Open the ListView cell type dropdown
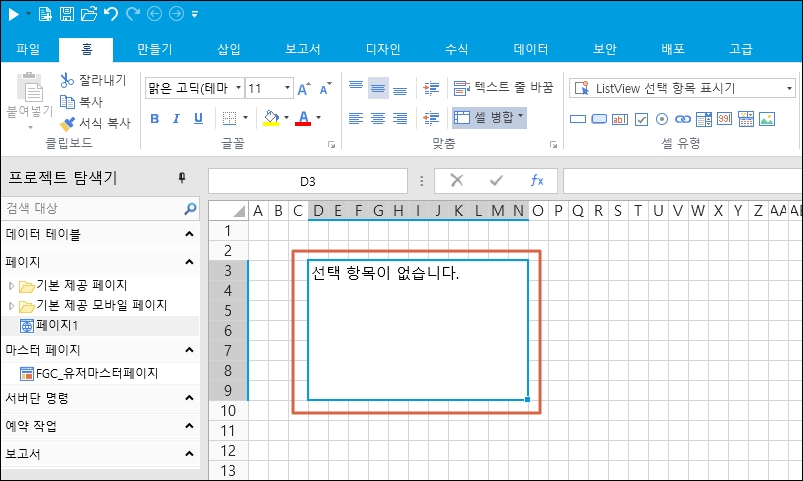 pos(788,88)
